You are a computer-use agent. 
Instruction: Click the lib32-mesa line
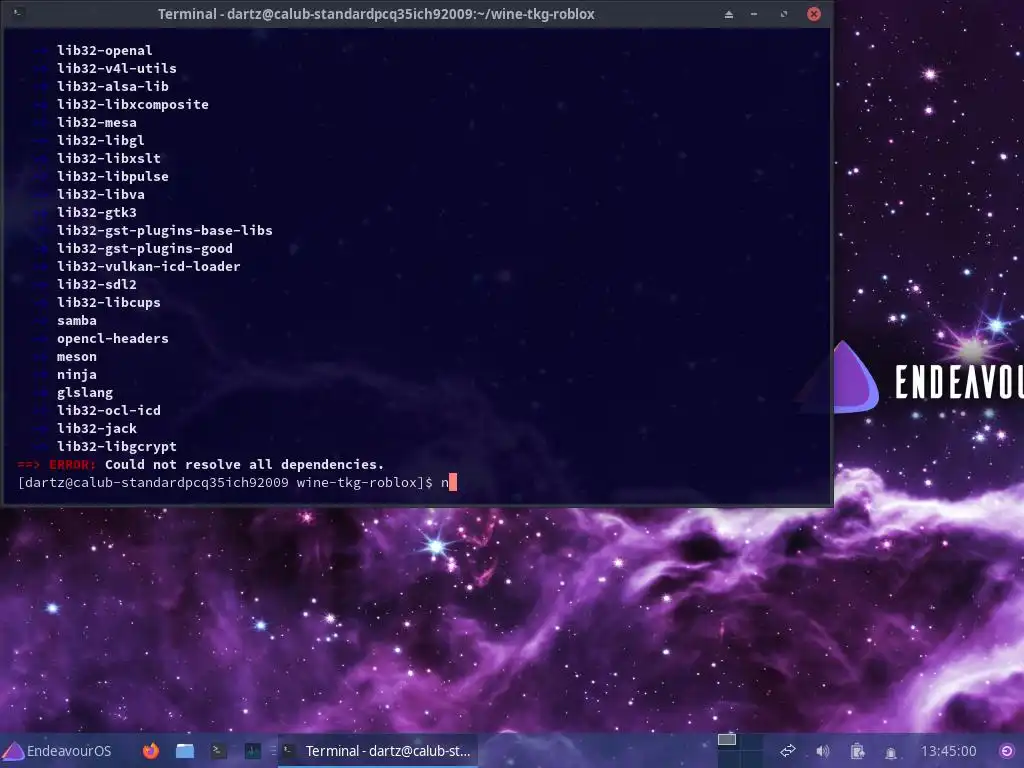97,122
